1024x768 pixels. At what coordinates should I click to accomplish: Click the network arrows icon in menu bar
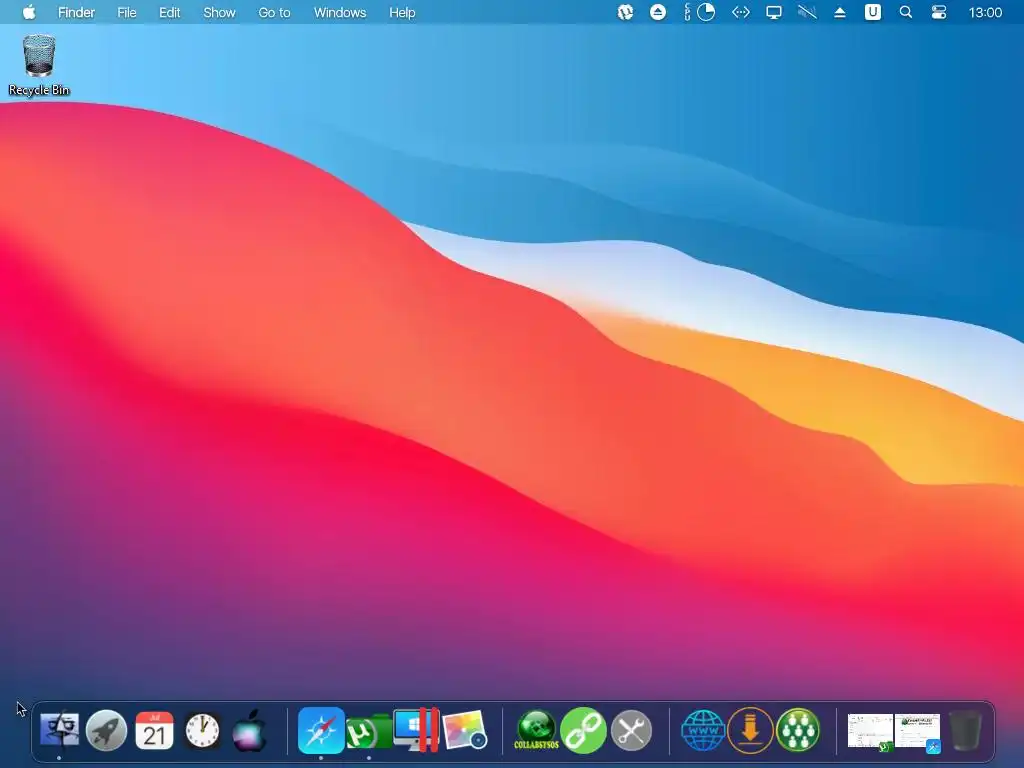point(741,12)
